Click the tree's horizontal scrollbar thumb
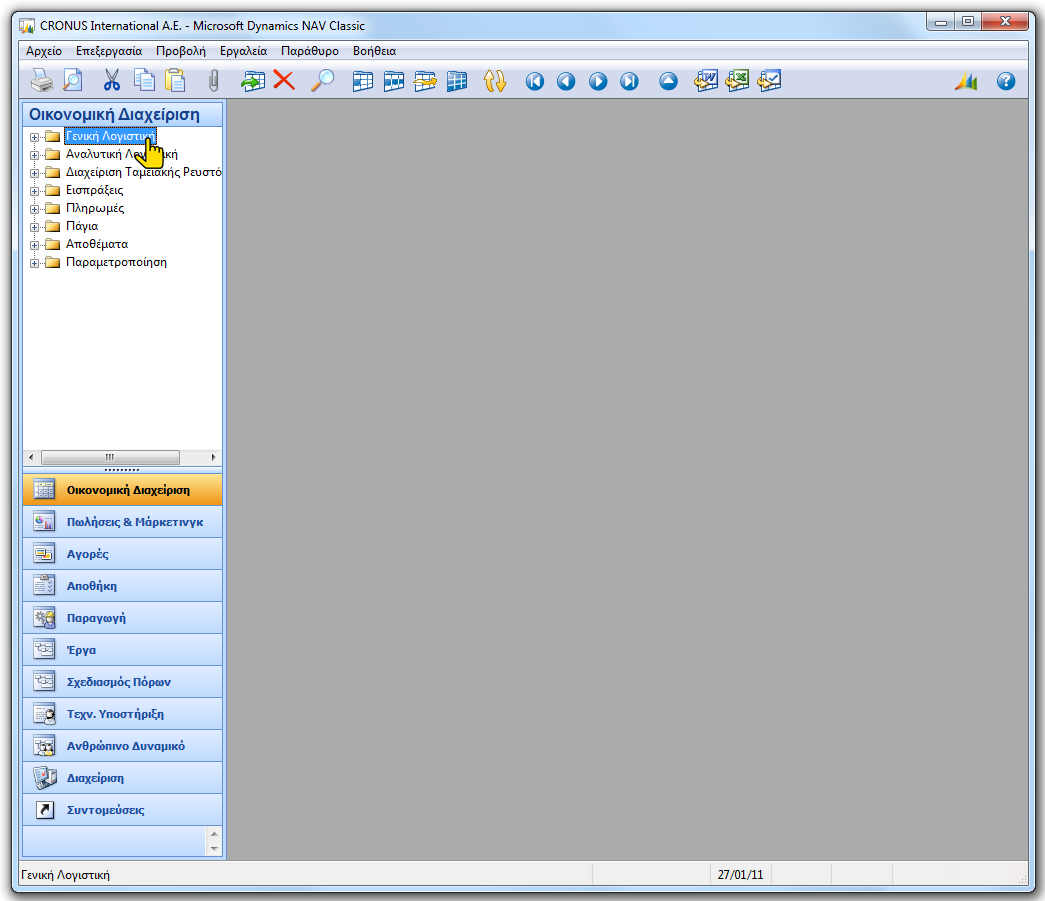Viewport: 1045px width, 901px height. pos(110,457)
